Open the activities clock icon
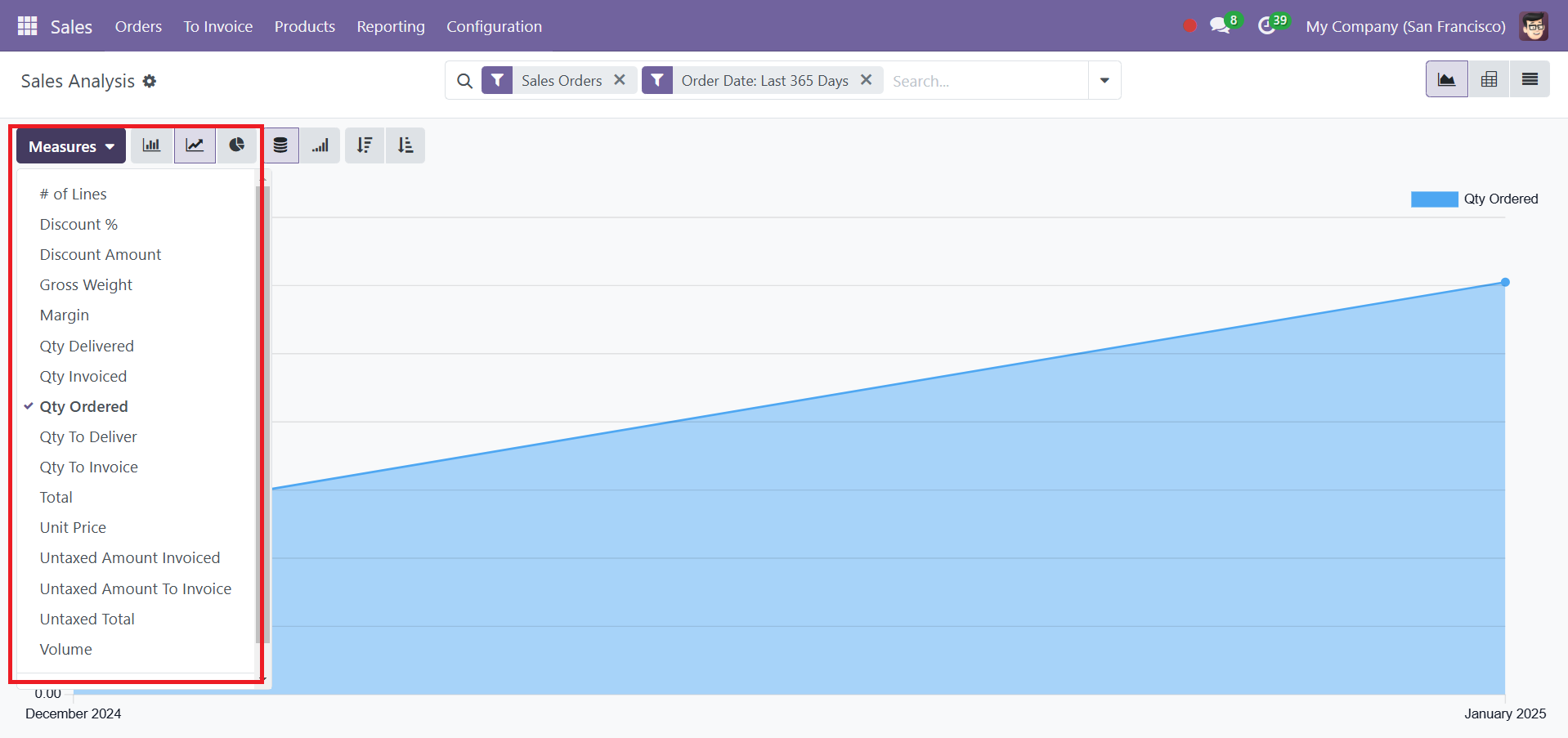1568x738 pixels. tap(1267, 26)
